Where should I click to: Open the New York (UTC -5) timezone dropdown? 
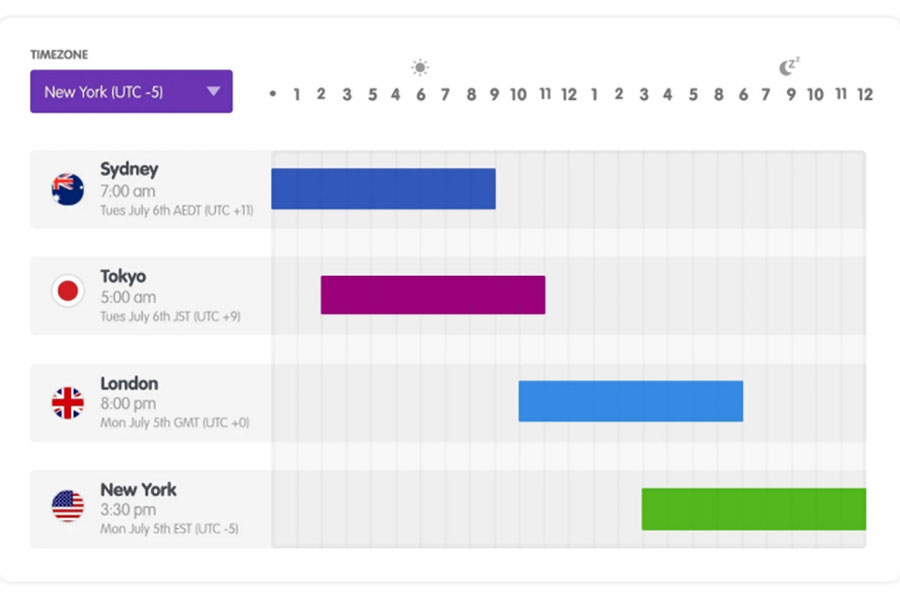click(x=131, y=91)
